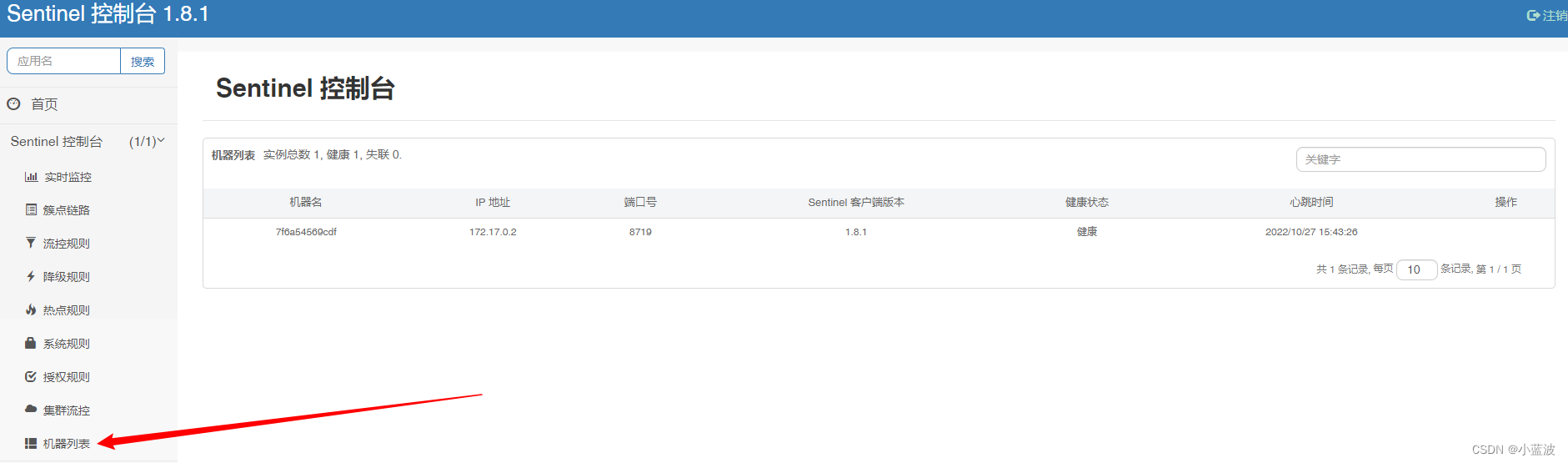
Task: Collapse the Sentinel 控制台 app chevron
Action: tap(161, 141)
